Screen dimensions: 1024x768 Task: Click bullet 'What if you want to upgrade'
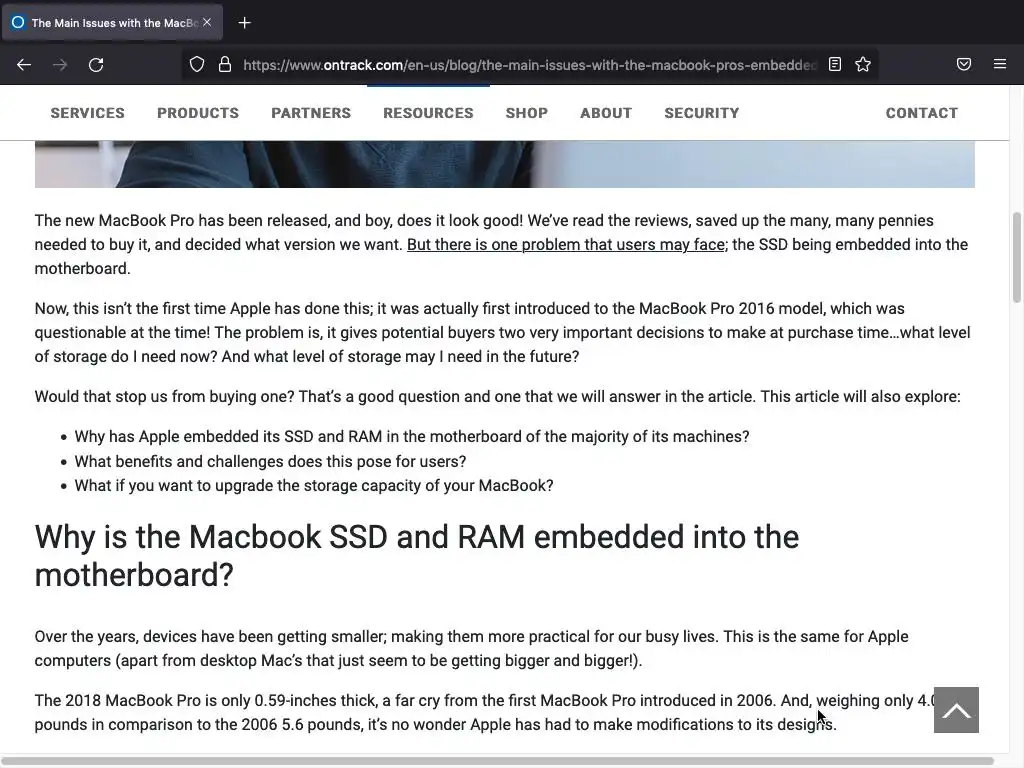[314, 486]
